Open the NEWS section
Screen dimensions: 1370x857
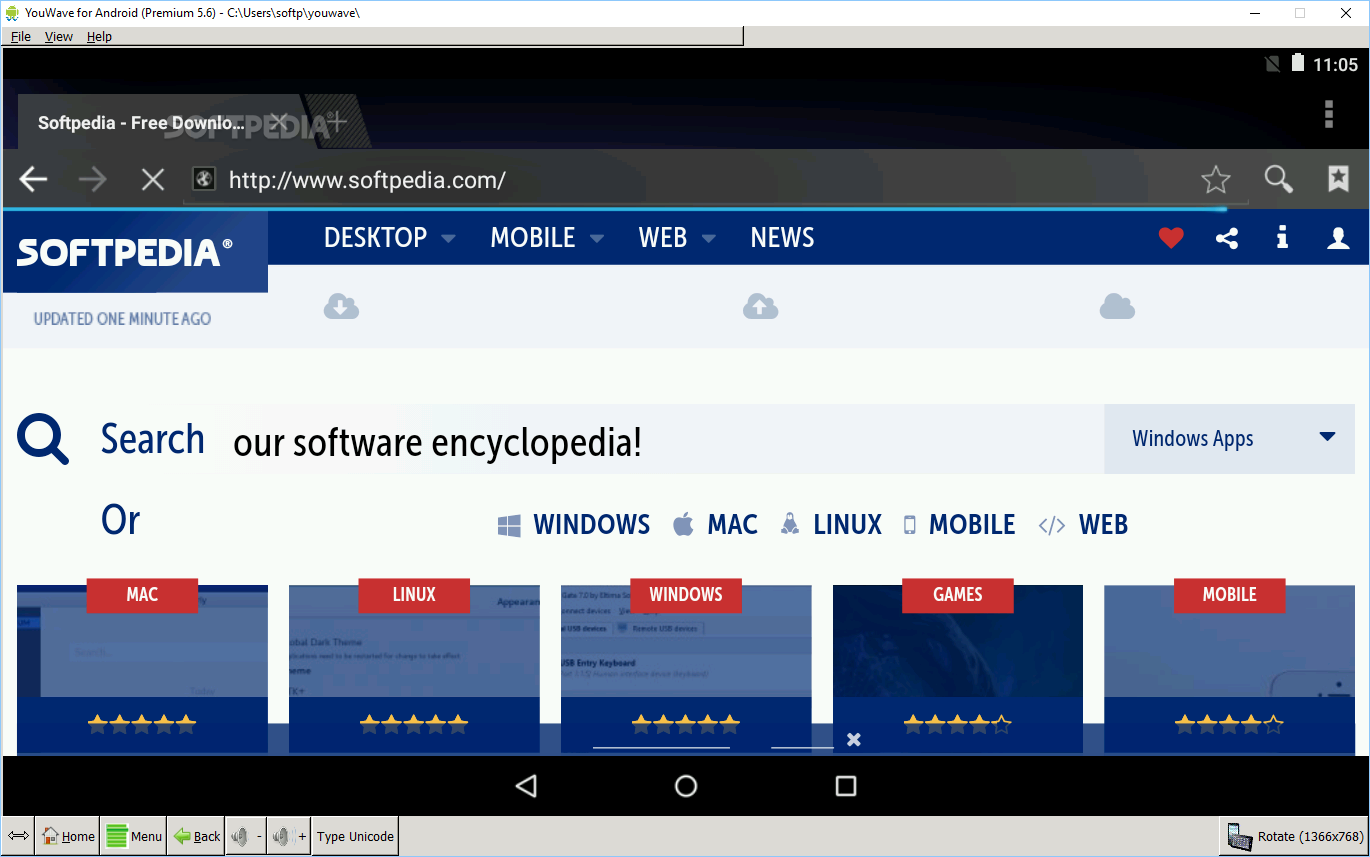(x=782, y=238)
